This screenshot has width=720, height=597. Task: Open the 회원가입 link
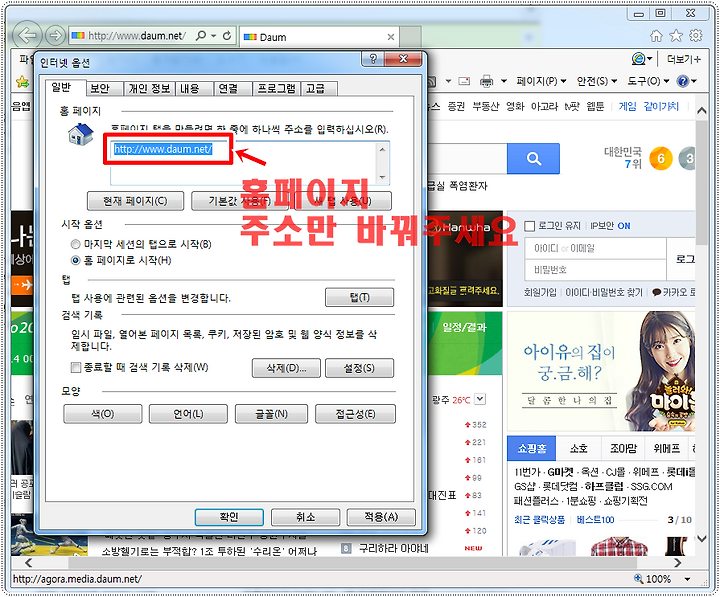tap(540, 293)
